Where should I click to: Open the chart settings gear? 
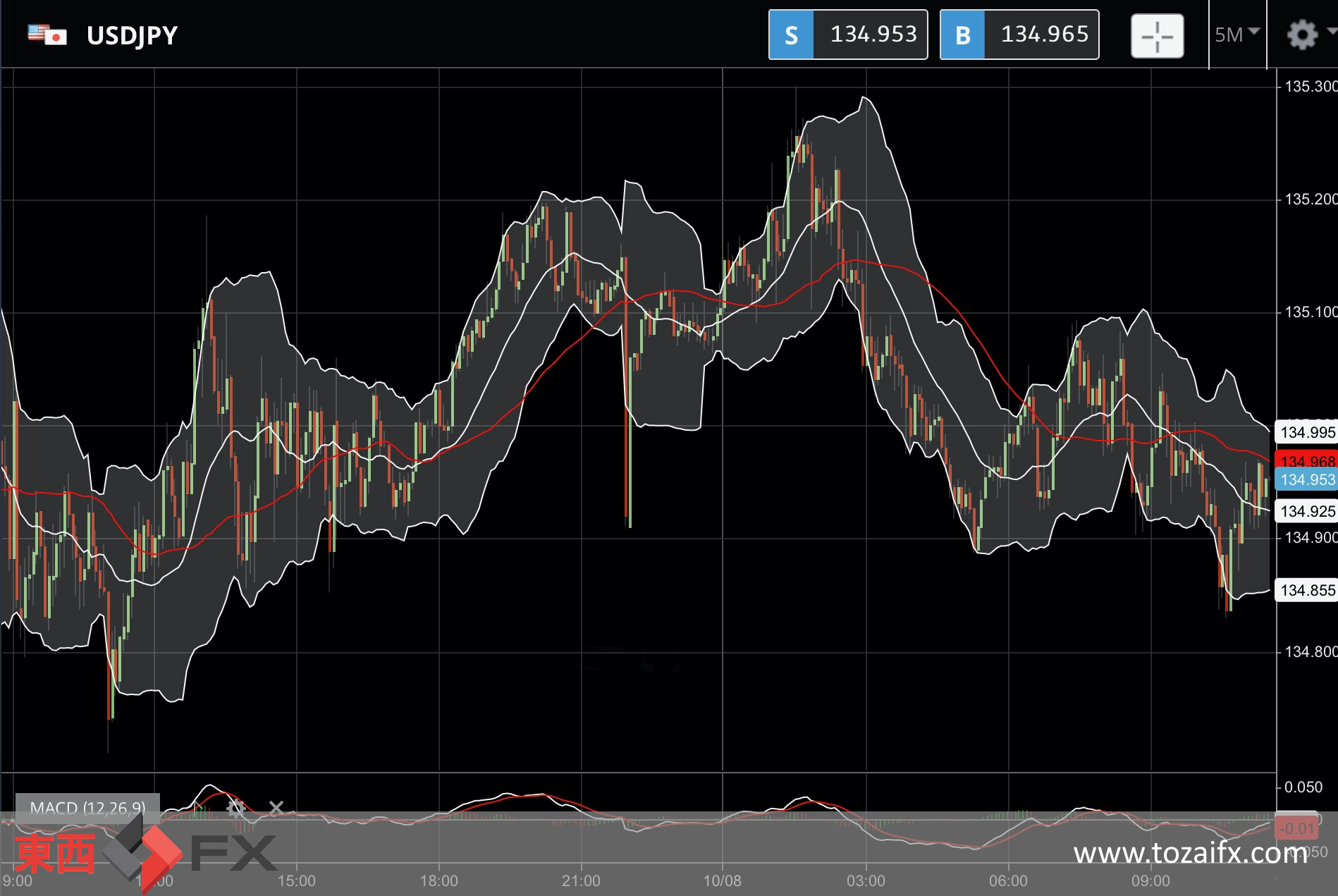1301,35
